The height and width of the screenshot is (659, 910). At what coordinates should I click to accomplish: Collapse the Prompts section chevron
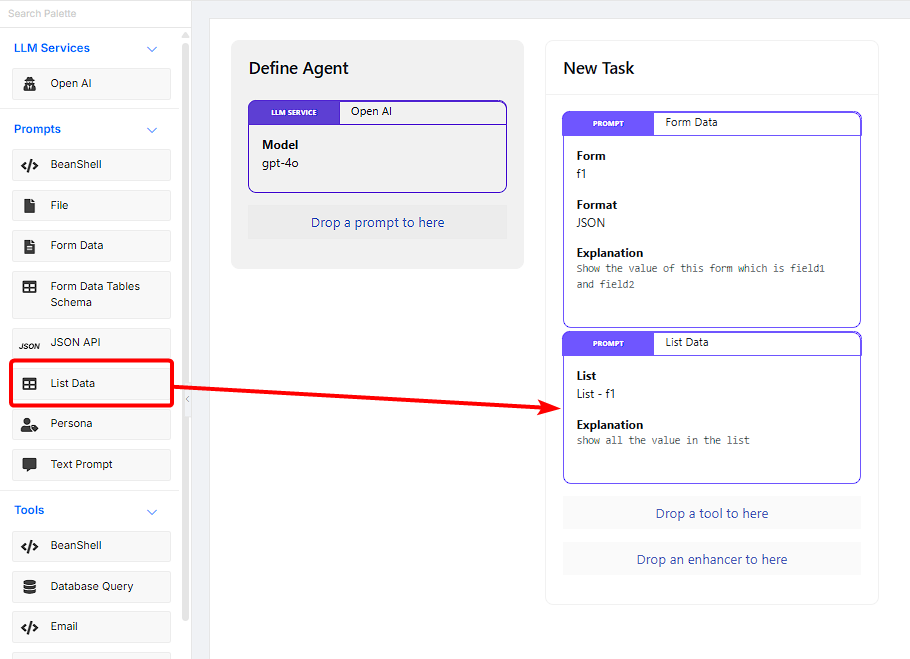(152, 130)
